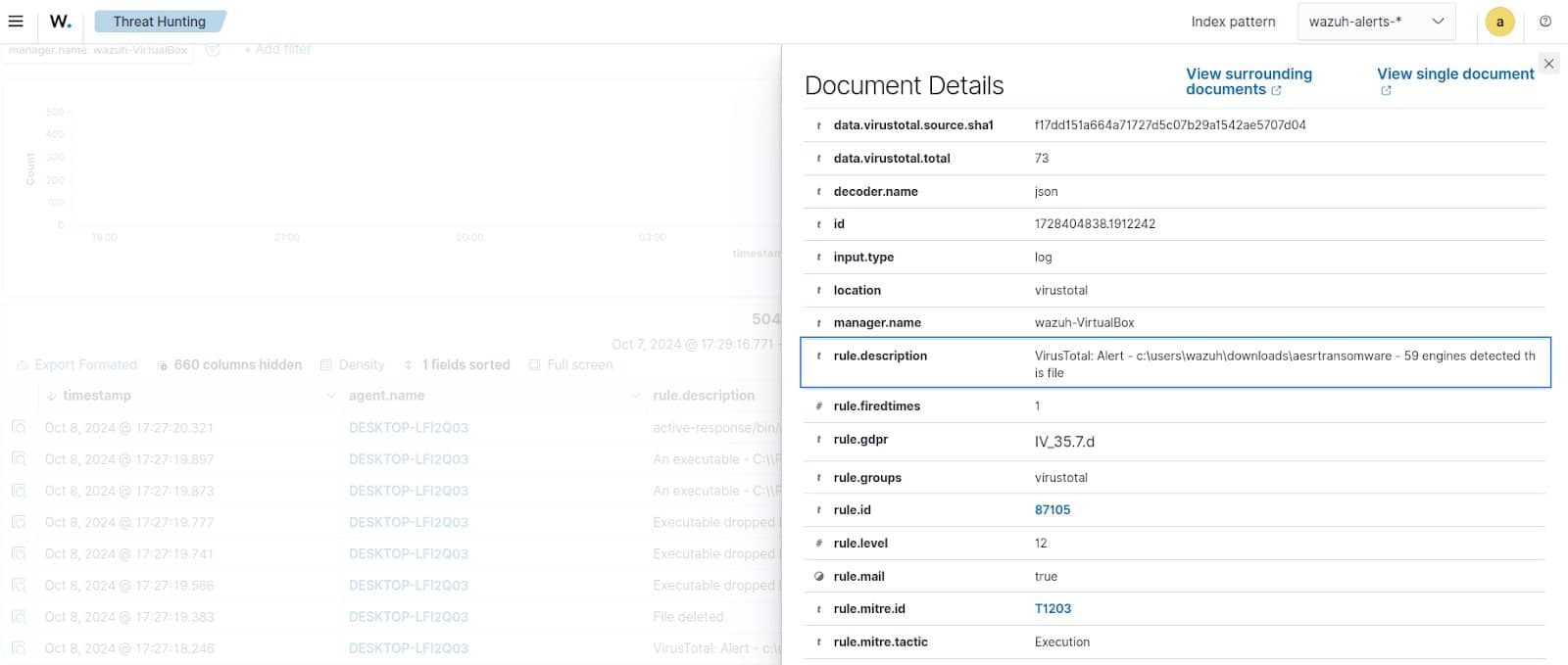Viewport: 1568px width, 665px height.
Task: Click the type icon beside rule.firedtimes
Action: click(x=818, y=406)
